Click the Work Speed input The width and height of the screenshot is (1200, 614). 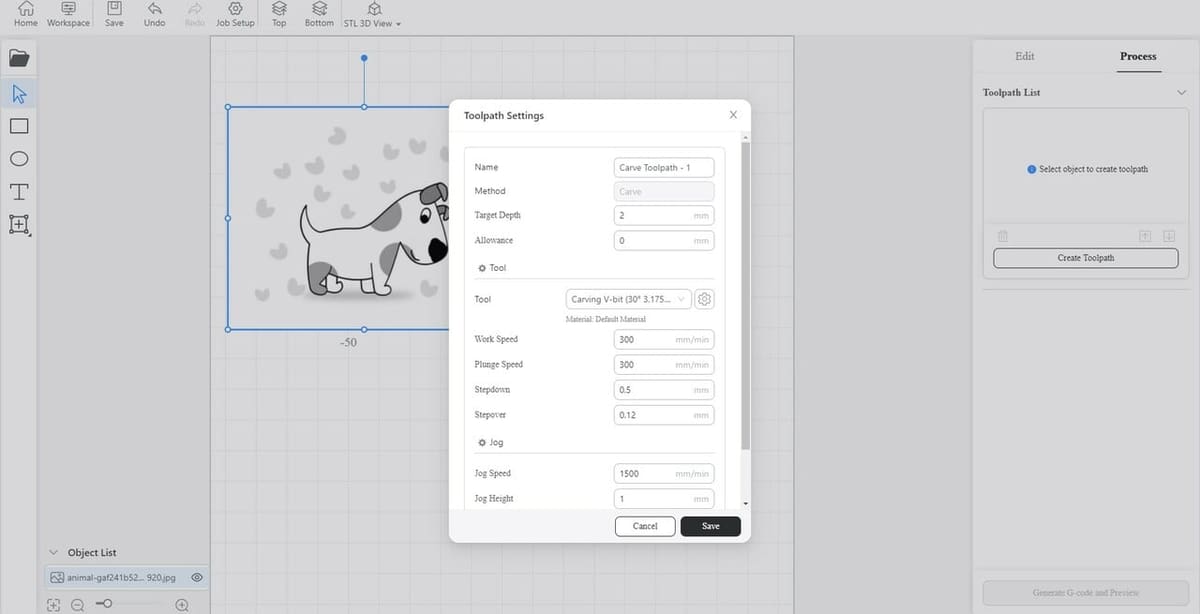pos(664,340)
